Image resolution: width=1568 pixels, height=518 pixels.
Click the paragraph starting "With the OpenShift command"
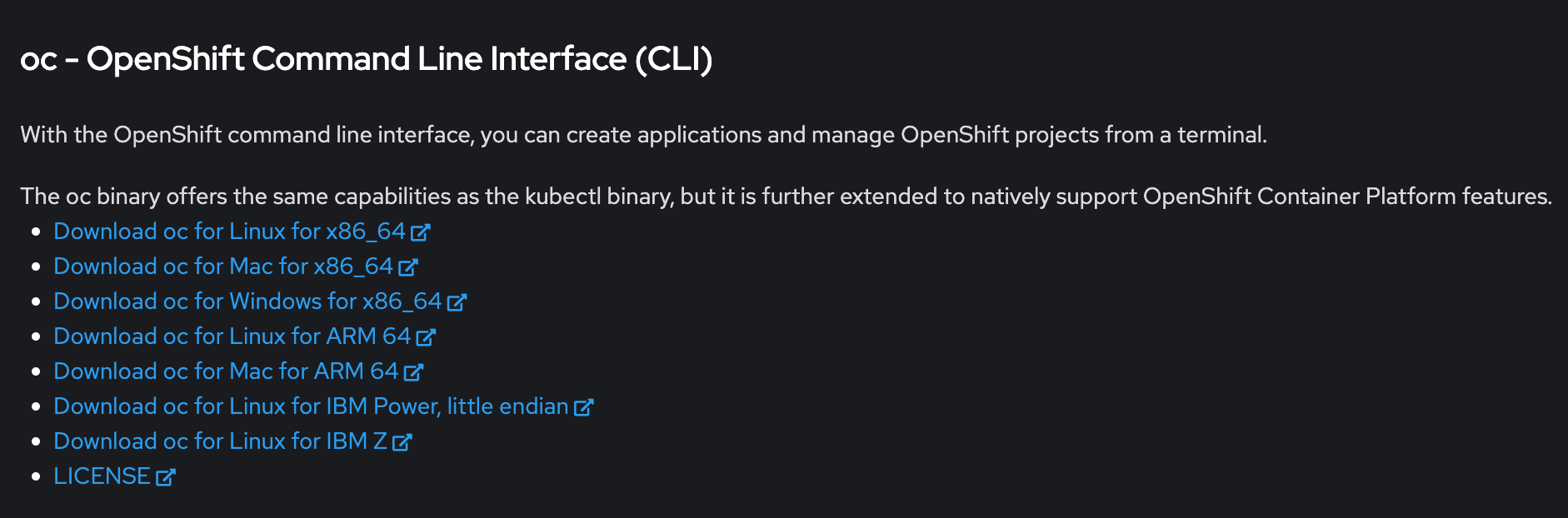[x=643, y=135]
